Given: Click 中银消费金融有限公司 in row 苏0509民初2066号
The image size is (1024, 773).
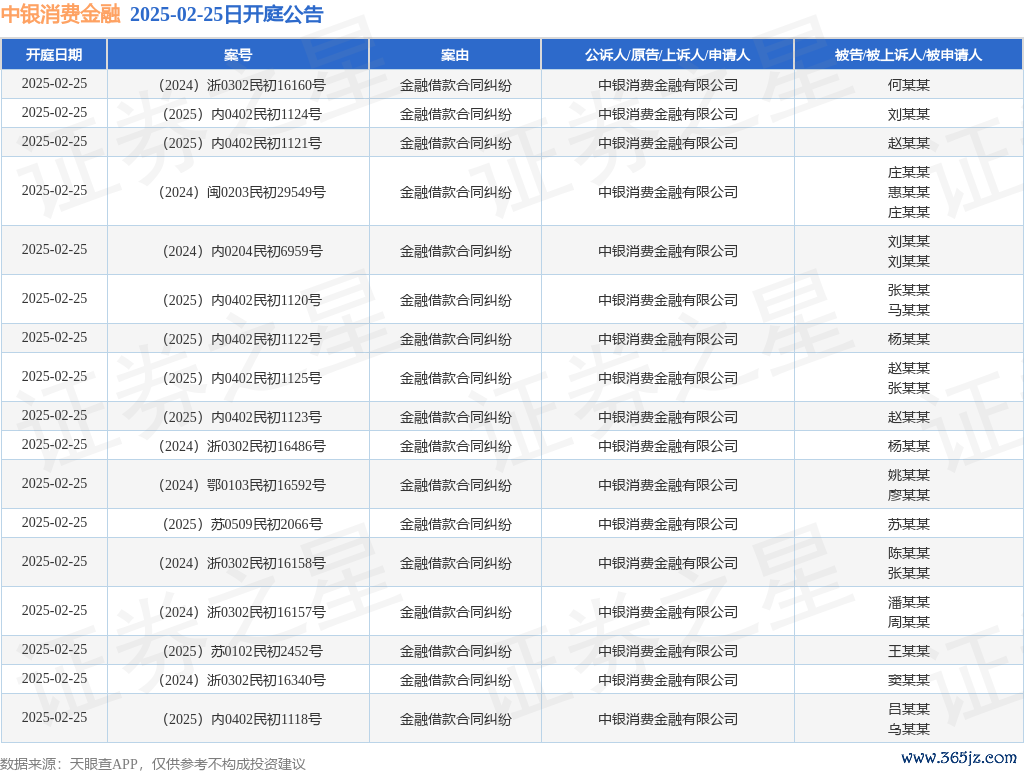Looking at the screenshot, I should pos(667,524).
